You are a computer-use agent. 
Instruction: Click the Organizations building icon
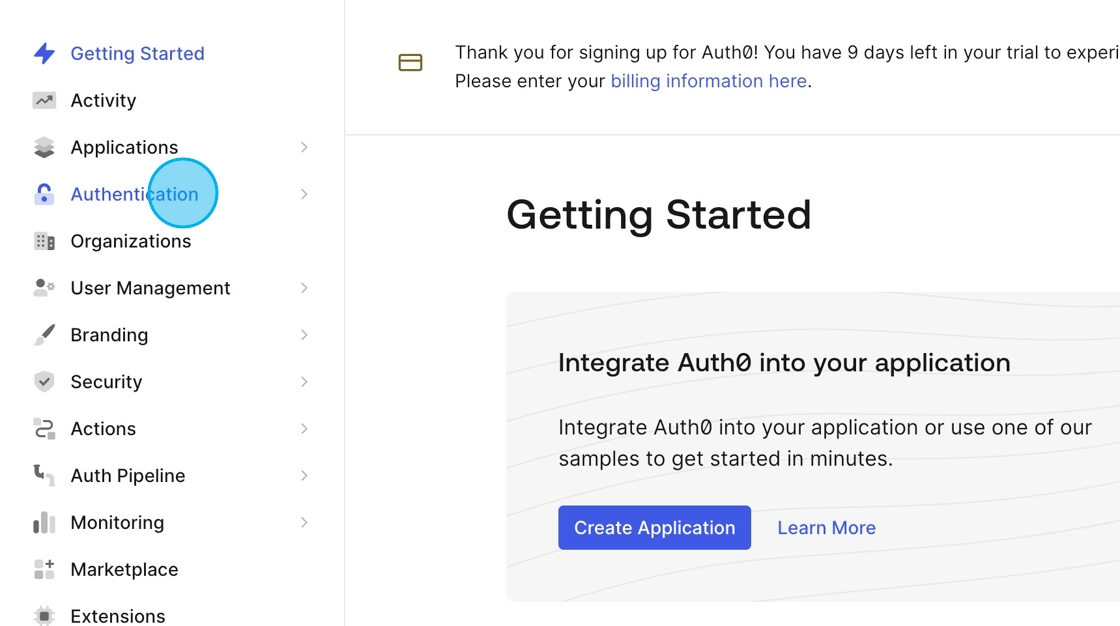[x=44, y=242]
